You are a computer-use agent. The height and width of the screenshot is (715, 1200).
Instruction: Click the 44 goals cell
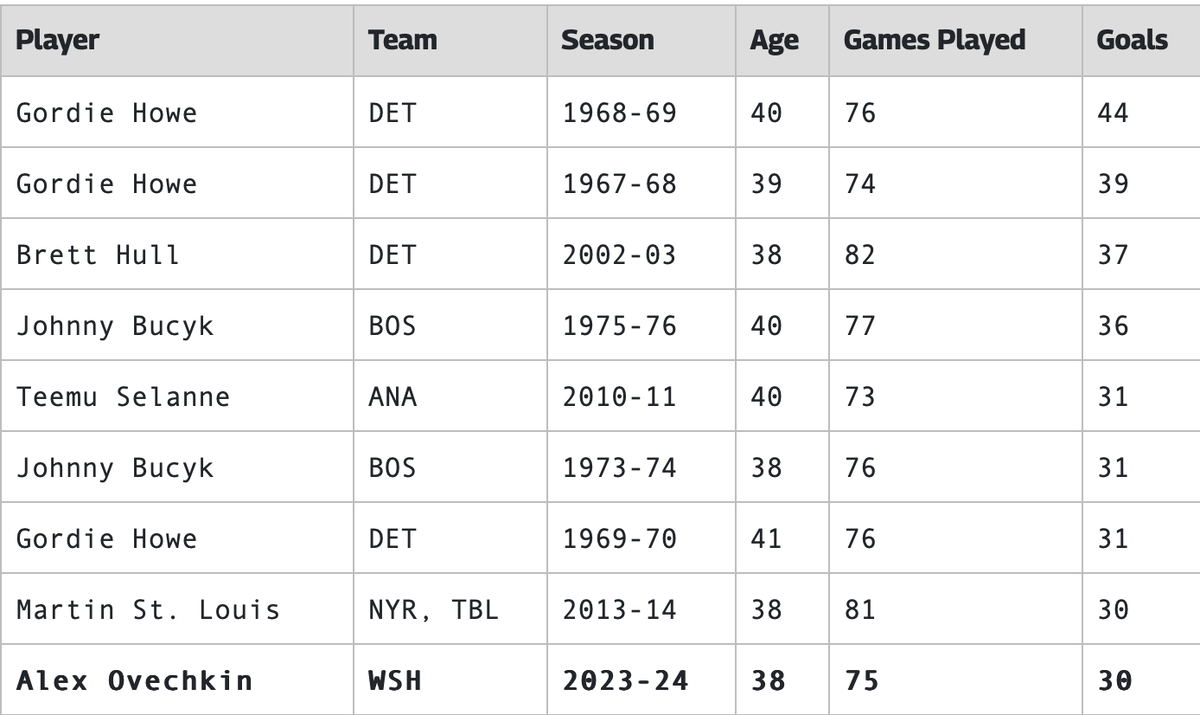pos(1112,113)
